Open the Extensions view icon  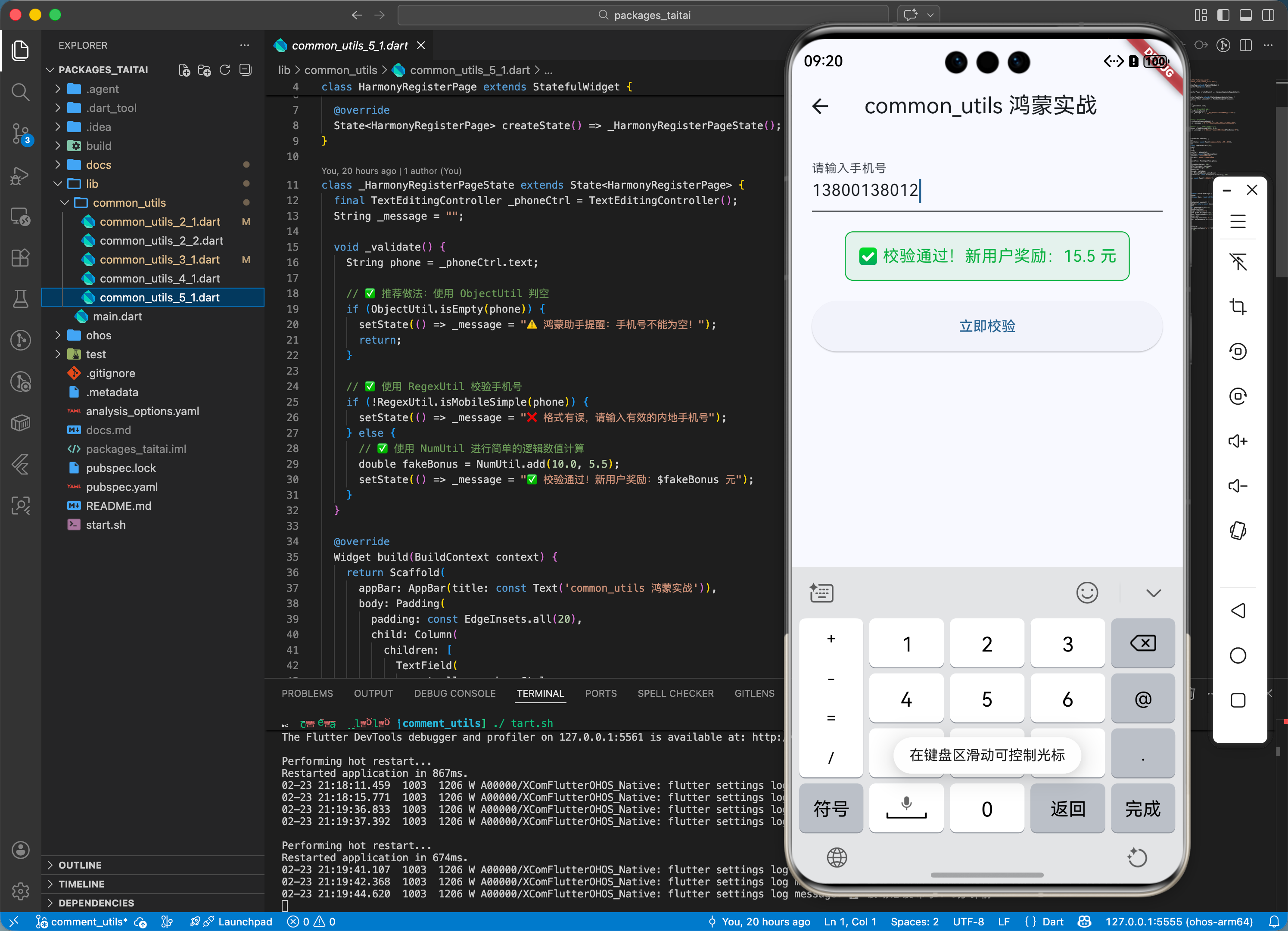coord(20,258)
